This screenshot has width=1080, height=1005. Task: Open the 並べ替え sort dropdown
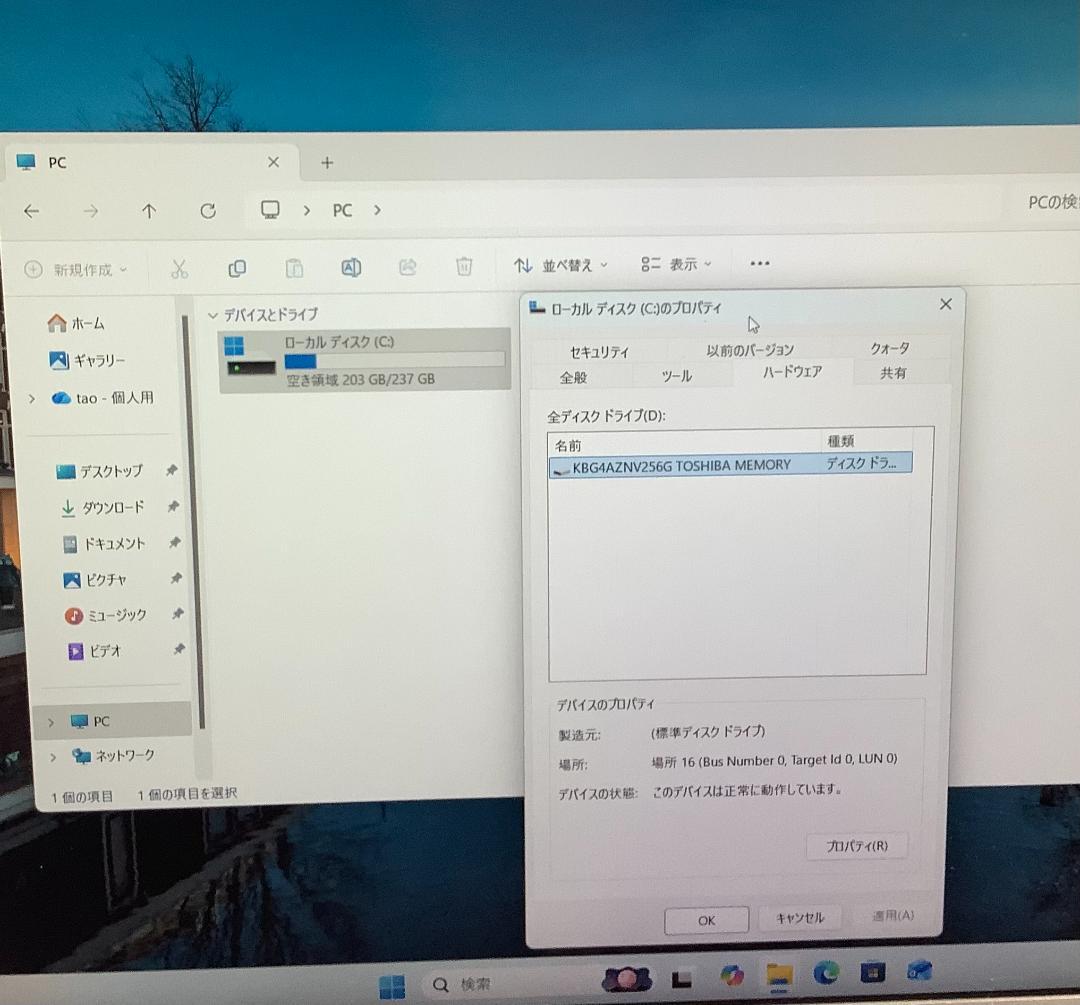coord(560,265)
